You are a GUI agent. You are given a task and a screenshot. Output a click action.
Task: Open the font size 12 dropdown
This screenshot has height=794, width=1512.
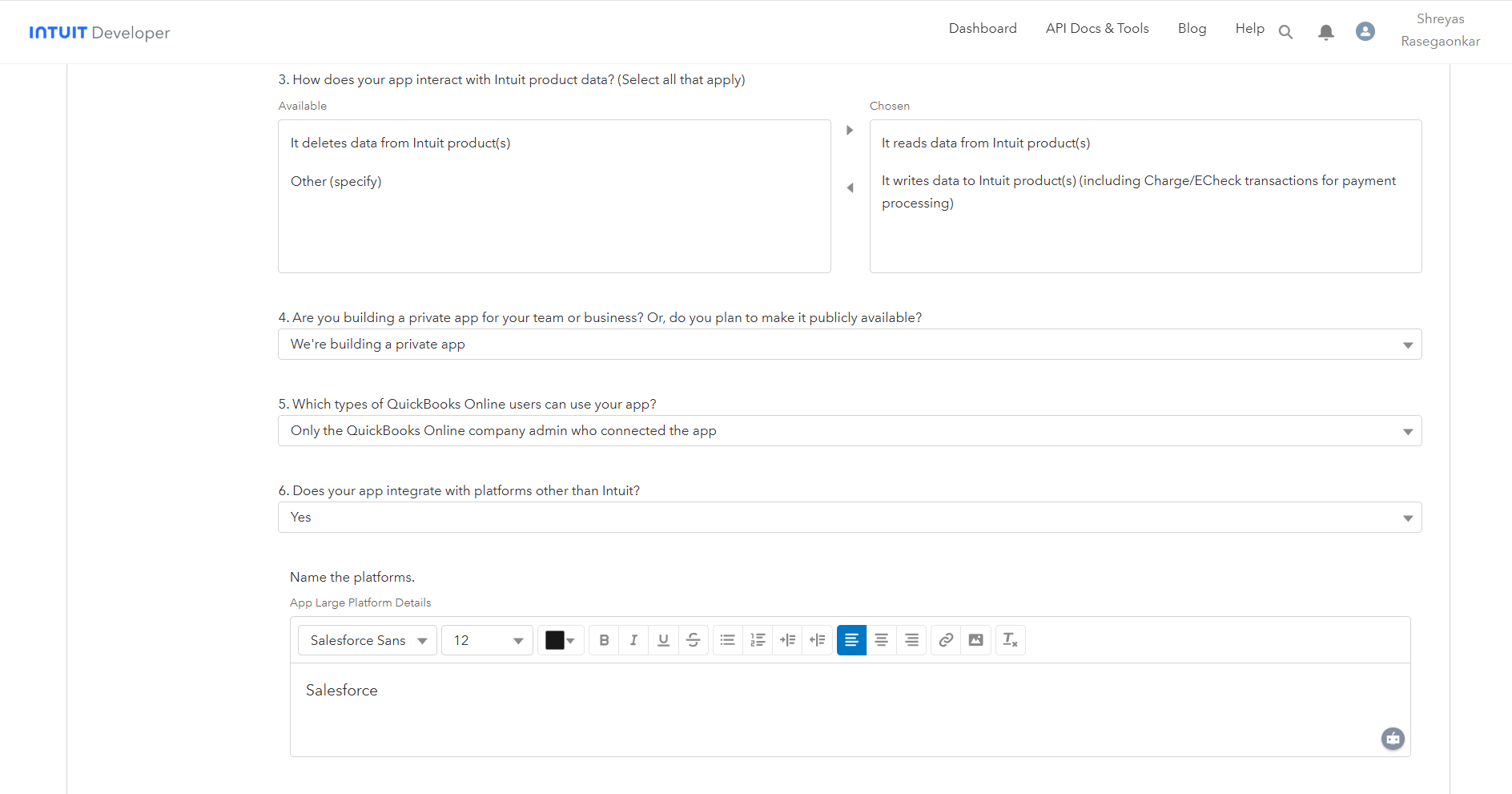click(x=487, y=640)
